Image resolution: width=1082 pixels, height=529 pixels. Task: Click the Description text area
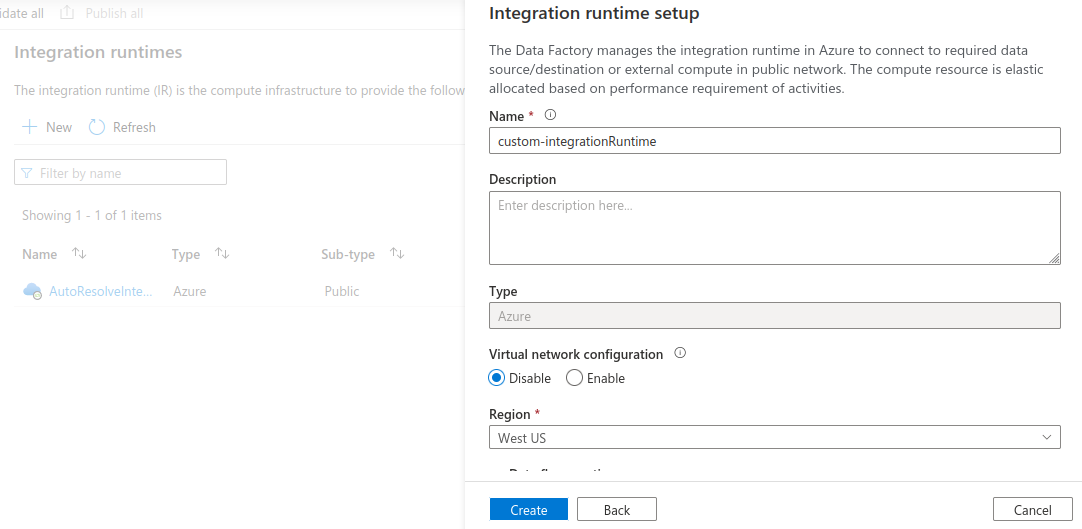[774, 228]
